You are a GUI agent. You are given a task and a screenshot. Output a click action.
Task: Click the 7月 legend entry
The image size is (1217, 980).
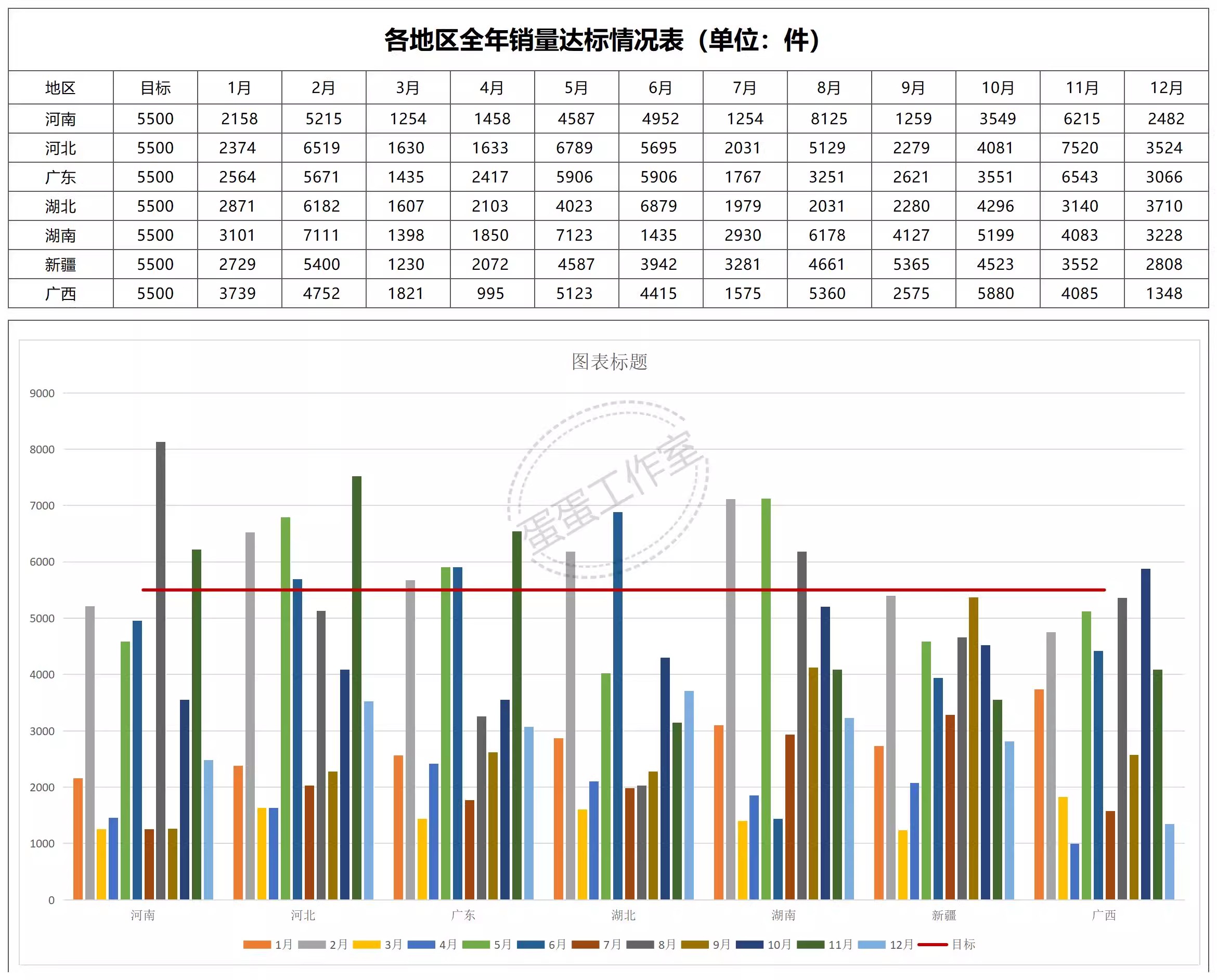click(597, 945)
